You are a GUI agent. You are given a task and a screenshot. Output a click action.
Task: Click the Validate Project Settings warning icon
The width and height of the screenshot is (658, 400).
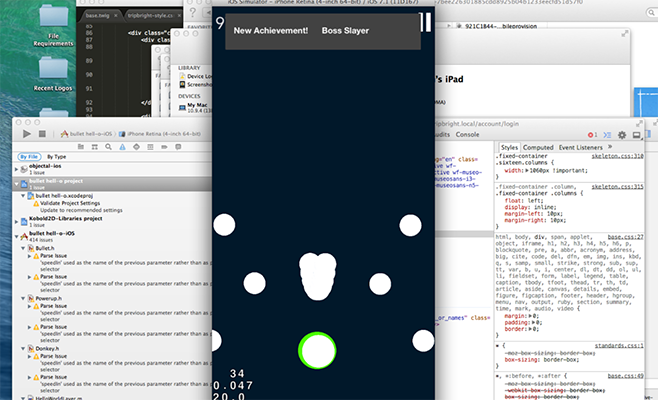click(36, 203)
